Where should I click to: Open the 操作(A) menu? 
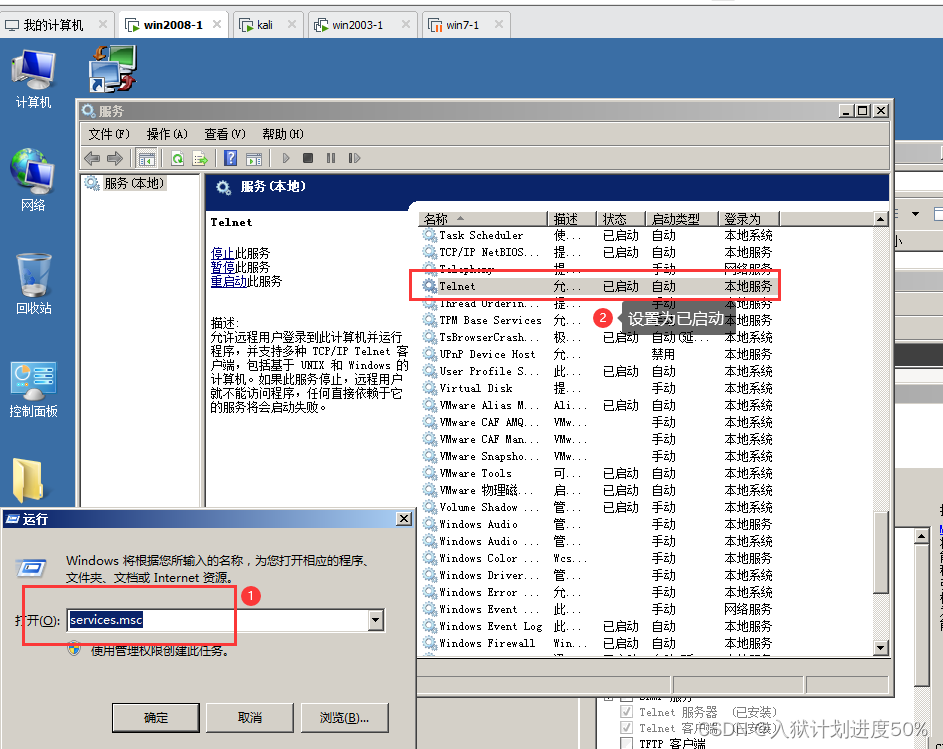pos(167,134)
